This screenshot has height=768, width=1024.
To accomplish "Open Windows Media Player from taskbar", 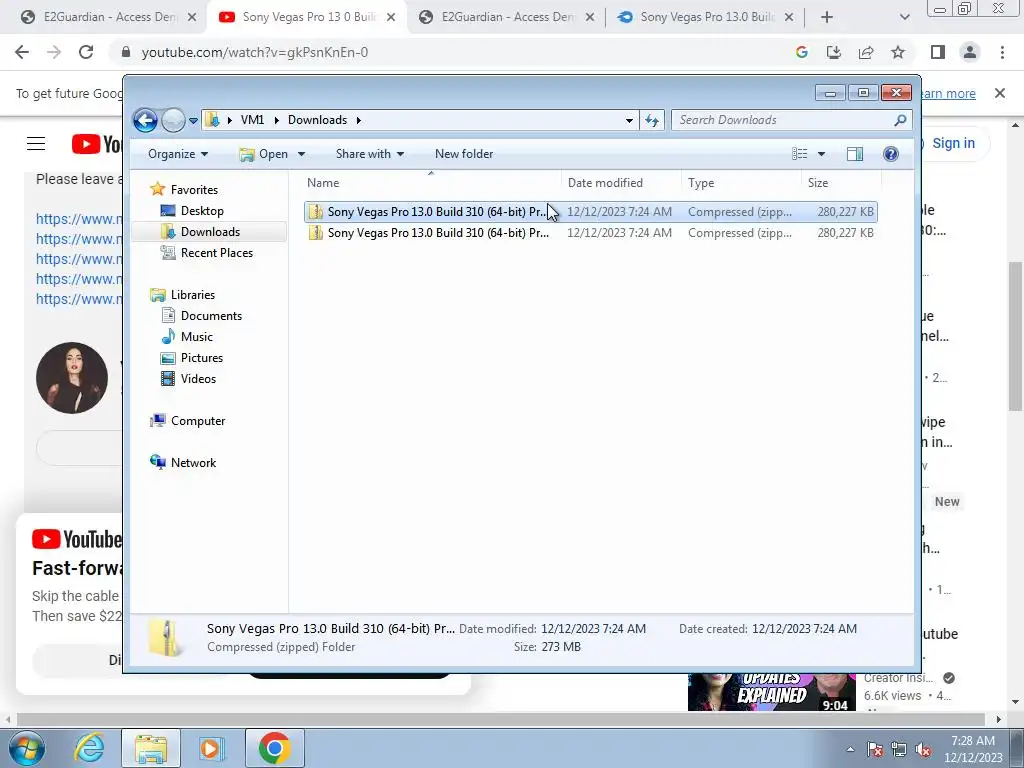I will tap(212, 748).
